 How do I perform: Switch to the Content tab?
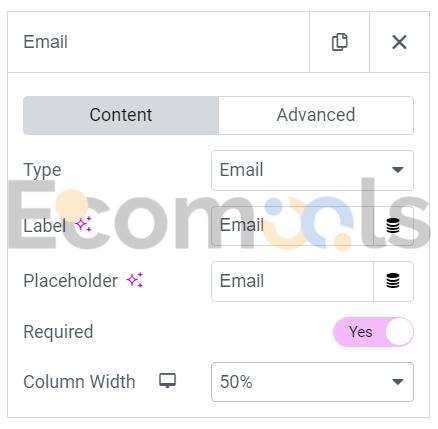(121, 115)
